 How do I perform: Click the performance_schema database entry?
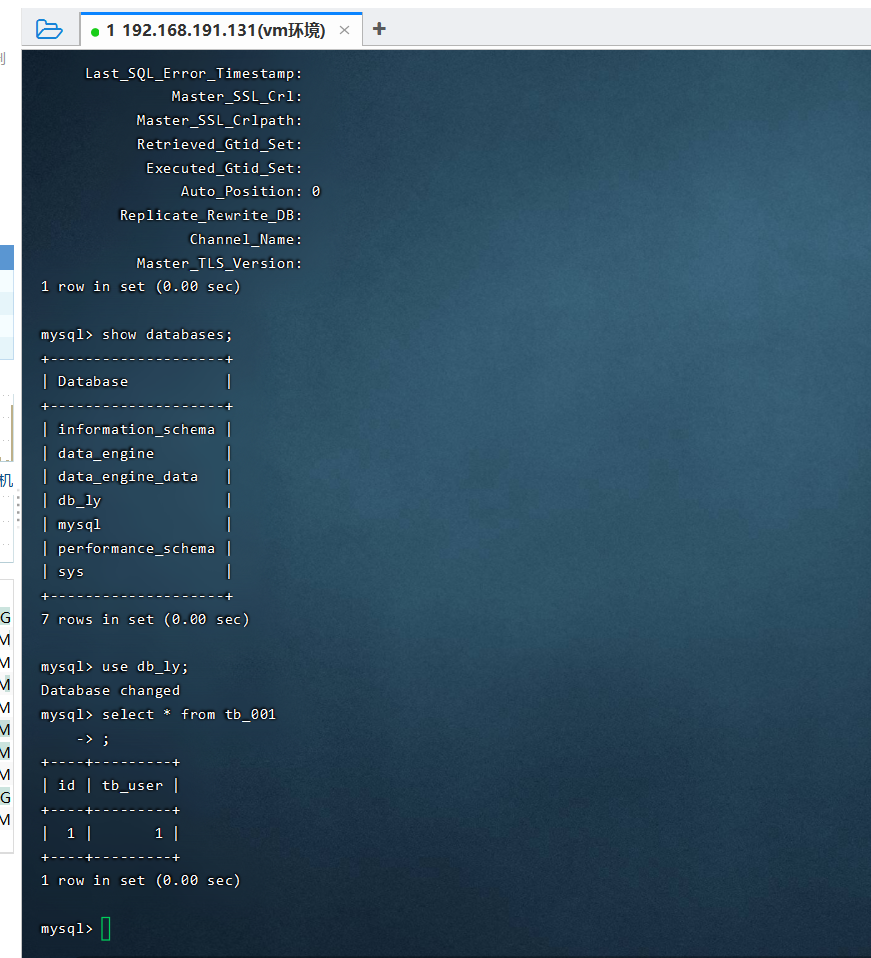pos(136,548)
